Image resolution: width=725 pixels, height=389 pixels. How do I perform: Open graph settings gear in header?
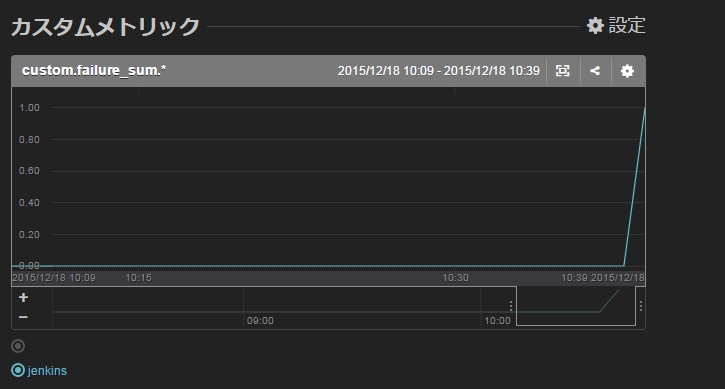tap(627, 71)
